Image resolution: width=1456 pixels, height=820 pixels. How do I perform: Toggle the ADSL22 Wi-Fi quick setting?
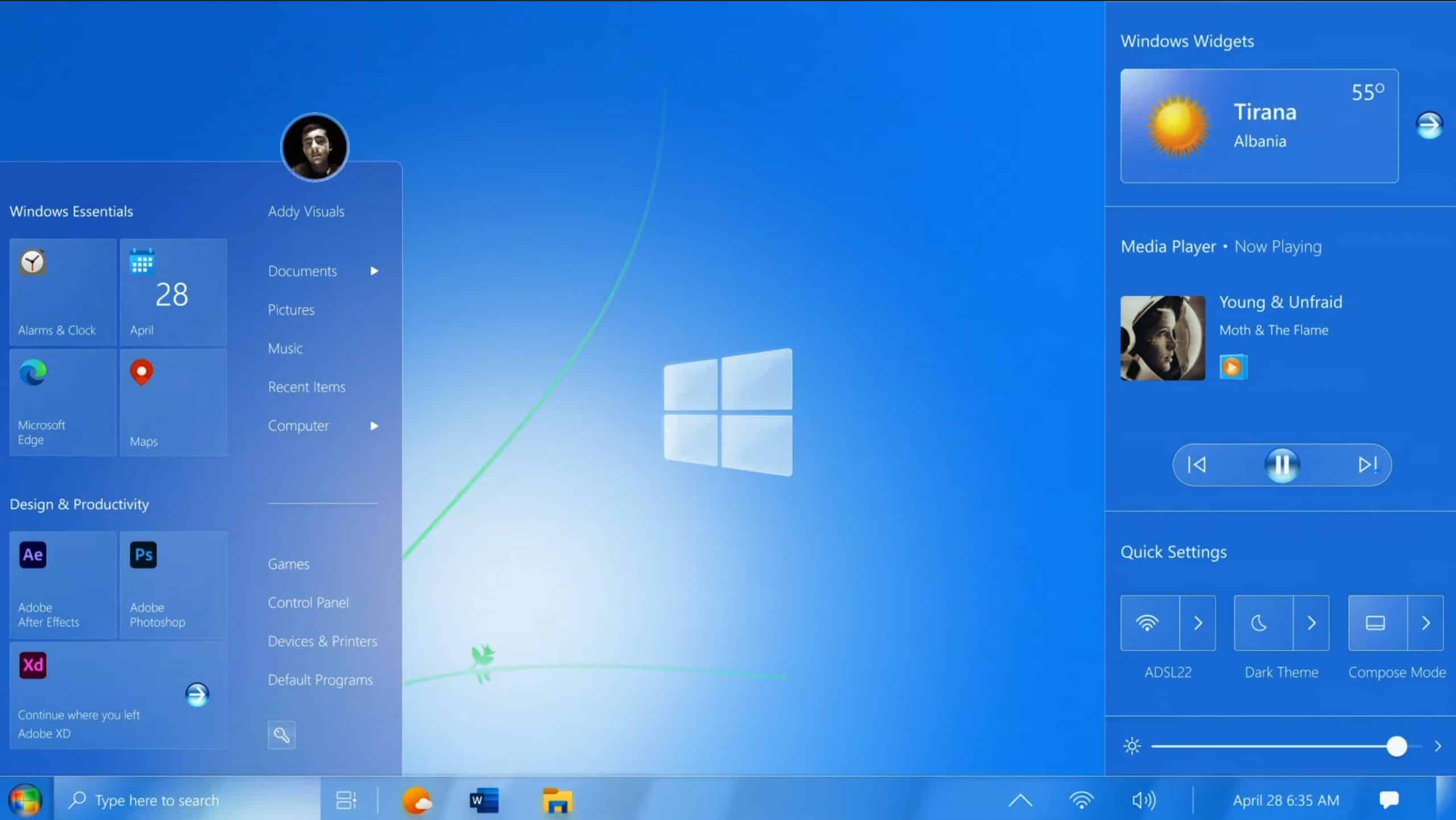click(x=1149, y=623)
